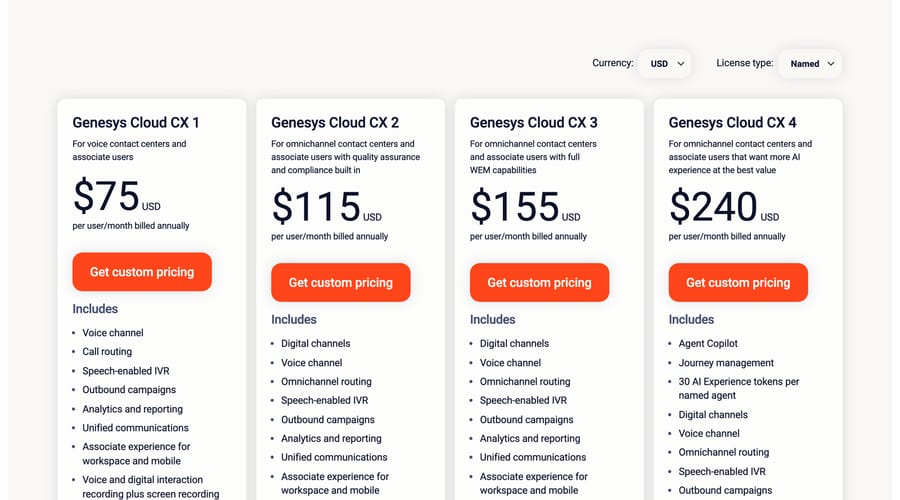Click Associate experience item in CX 2 list
Screen dimensions: 900x500
tap(335, 483)
